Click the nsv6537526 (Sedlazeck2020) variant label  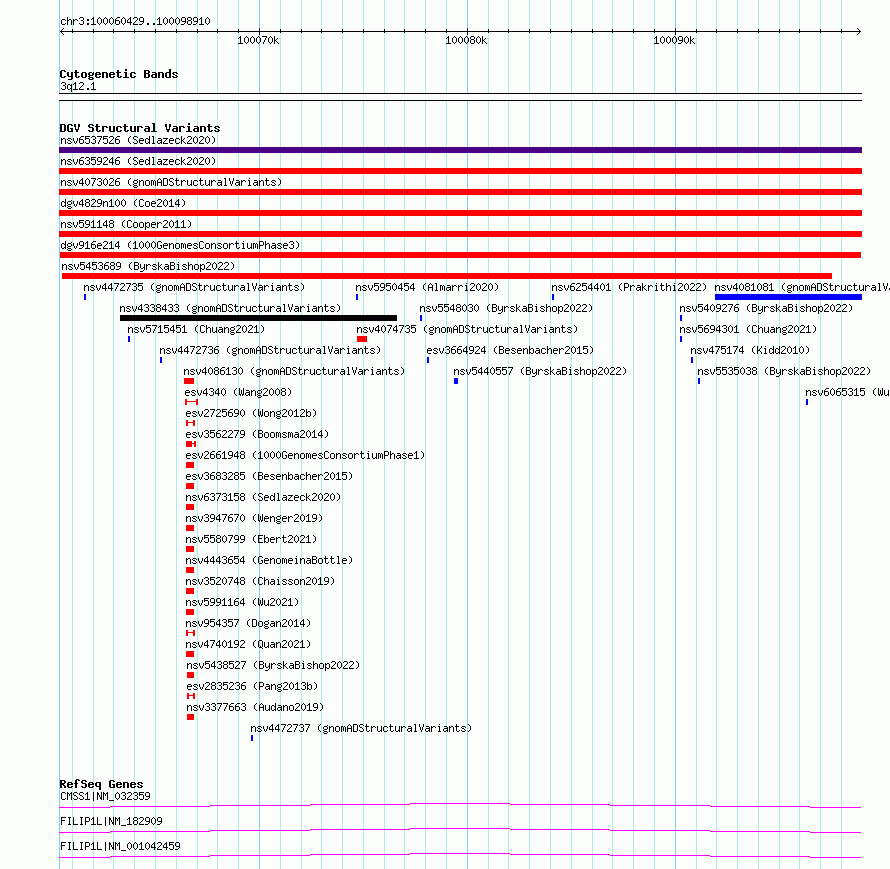138,140
